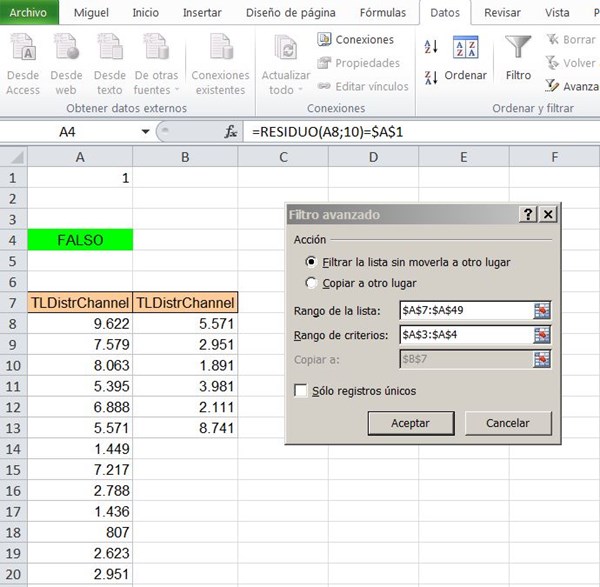Screen dimensions: 600x587
Task: Collapse dialog via Rango de la lista selector
Action: (542, 310)
